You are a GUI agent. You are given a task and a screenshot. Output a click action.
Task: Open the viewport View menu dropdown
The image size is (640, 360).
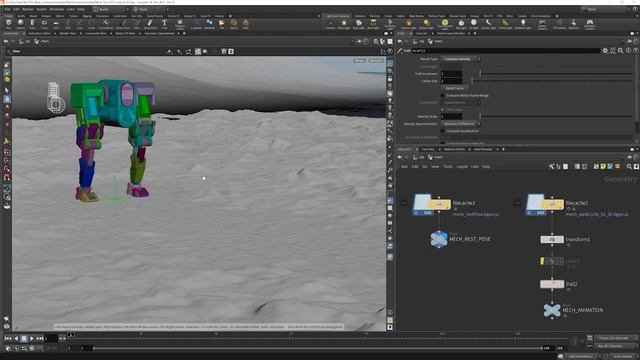click(x=16, y=51)
